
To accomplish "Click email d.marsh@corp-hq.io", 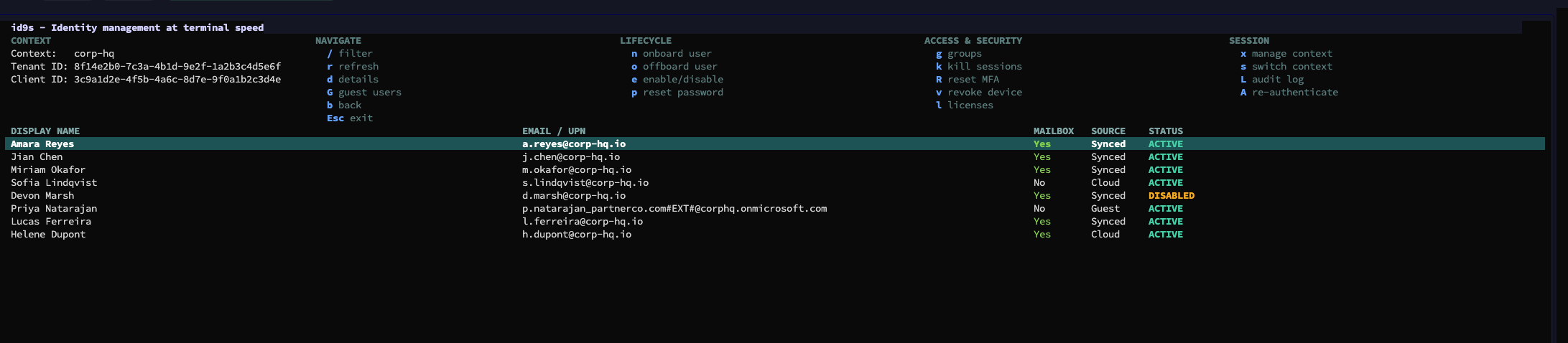I will pyautogui.click(x=574, y=196).
